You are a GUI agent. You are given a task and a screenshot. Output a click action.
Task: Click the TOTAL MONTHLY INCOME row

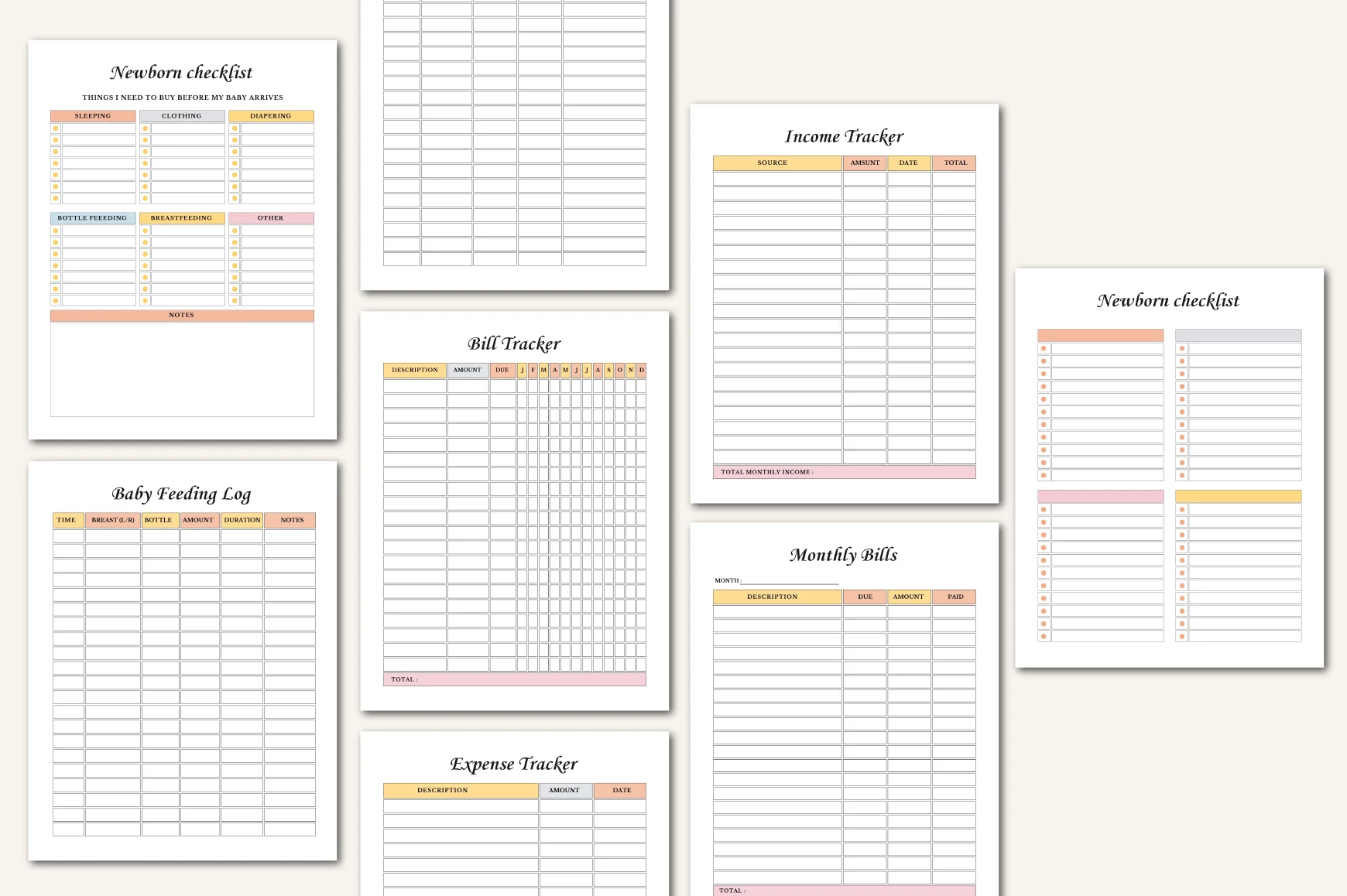click(845, 472)
